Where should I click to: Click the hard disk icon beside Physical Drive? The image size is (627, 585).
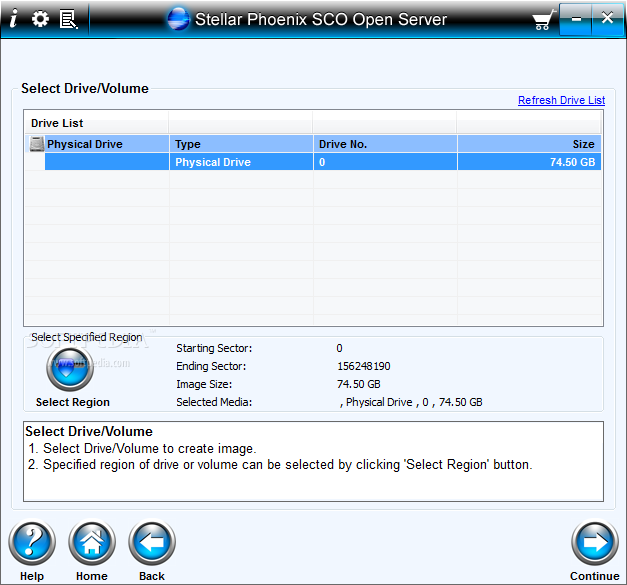[x=37, y=144]
